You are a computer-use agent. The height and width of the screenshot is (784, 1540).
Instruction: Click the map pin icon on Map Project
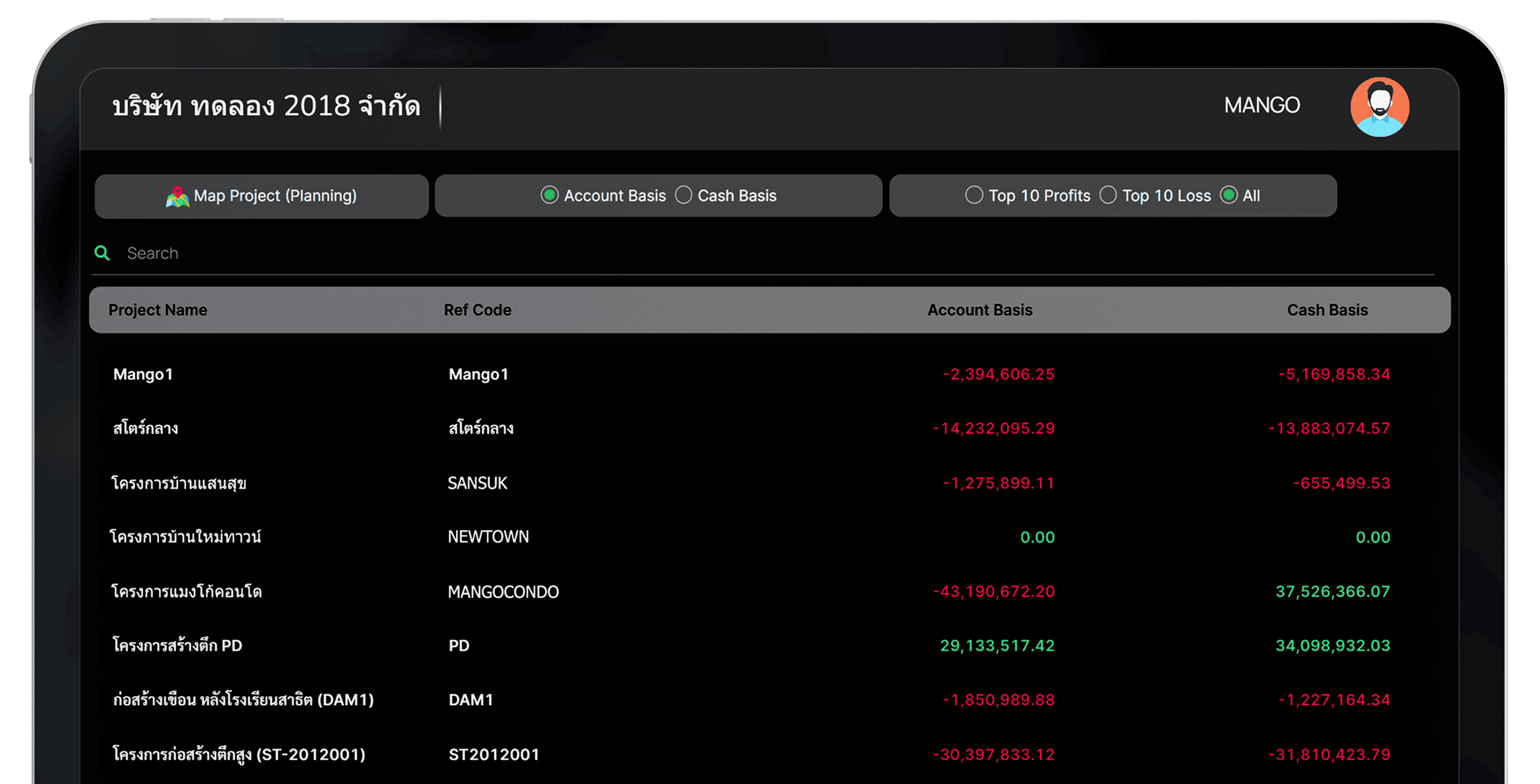pyautogui.click(x=177, y=196)
